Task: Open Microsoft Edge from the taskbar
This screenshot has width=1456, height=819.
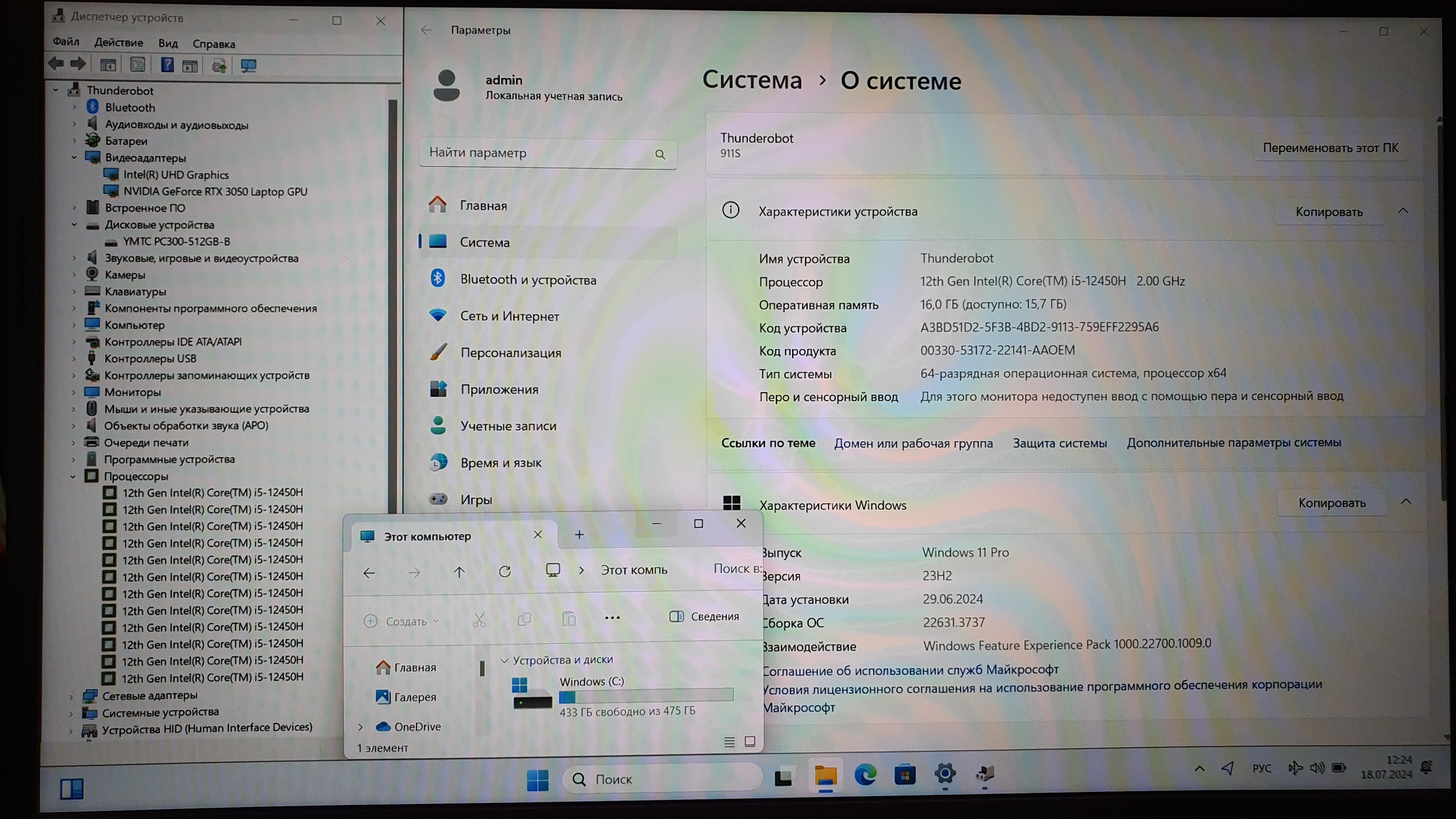Action: tap(865, 775)
